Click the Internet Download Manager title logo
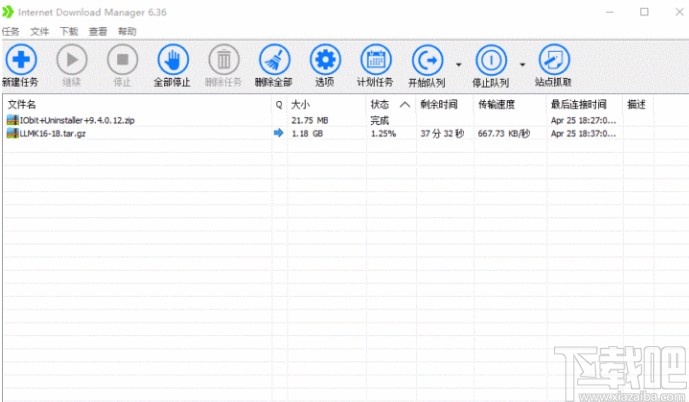The height and width of the screenshot is (402, 689). 8,12
